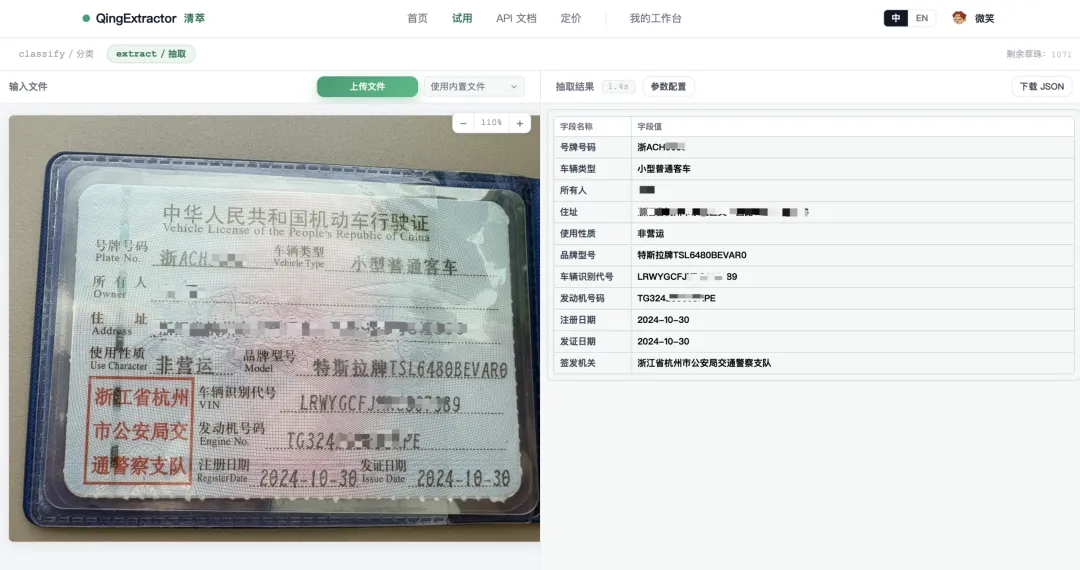Click the 字段值 column header
This screenshot has width=1080, height=570.
[852, 127]
